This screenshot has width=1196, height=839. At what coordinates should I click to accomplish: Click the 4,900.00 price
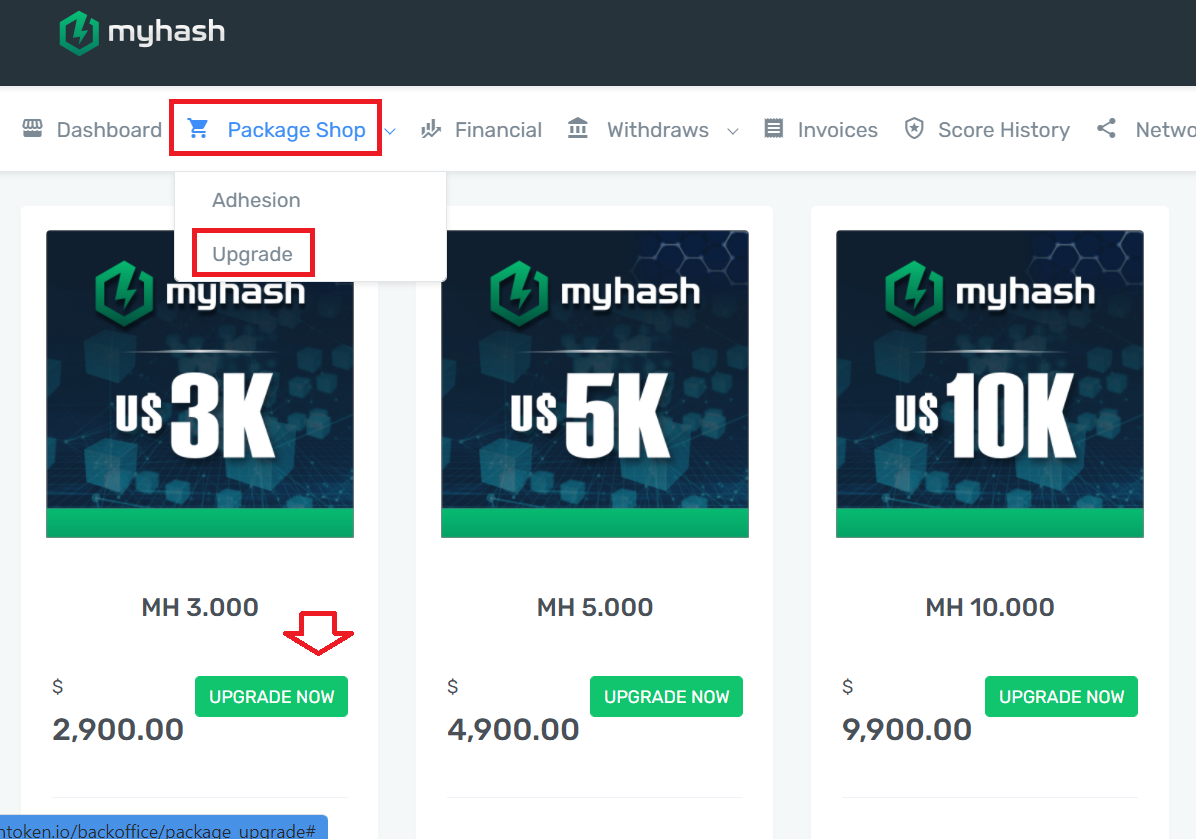[x=513, y=730]
